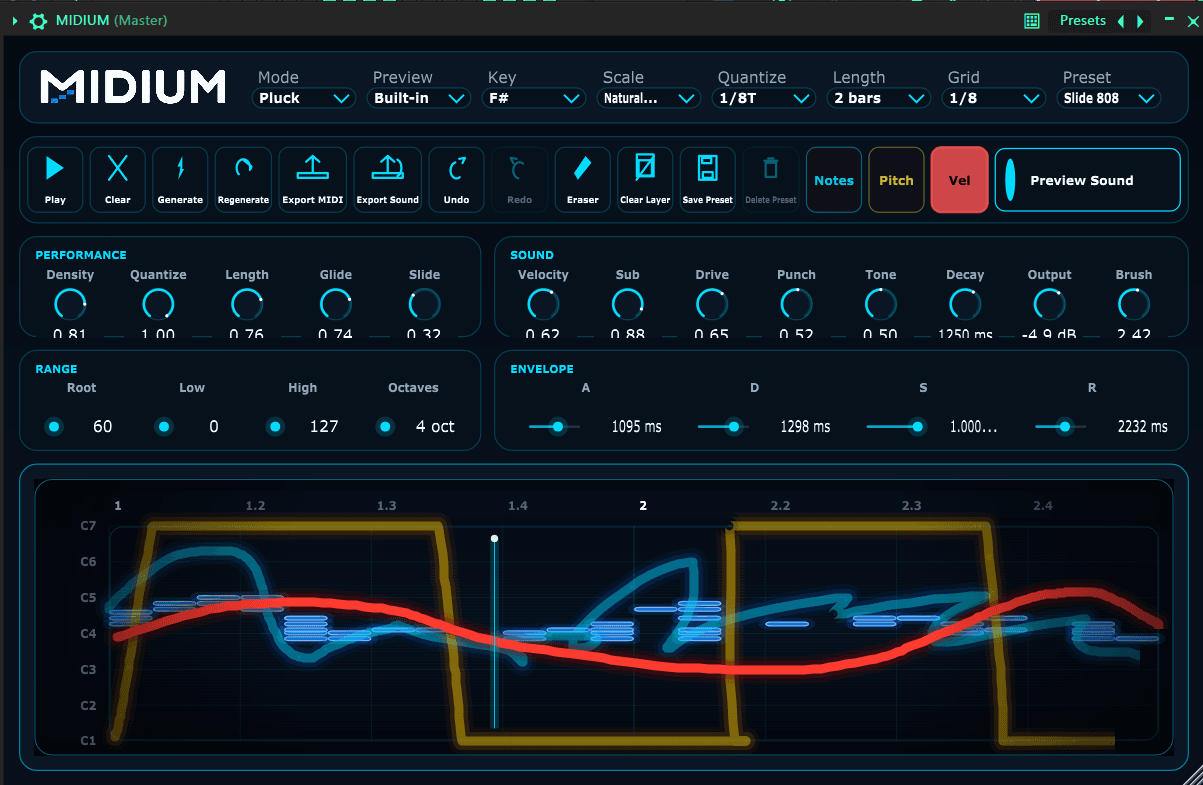This screenshot has width=1203, height=785.
Task: Click the Sub knob
Action: click(x=627, y=303)
